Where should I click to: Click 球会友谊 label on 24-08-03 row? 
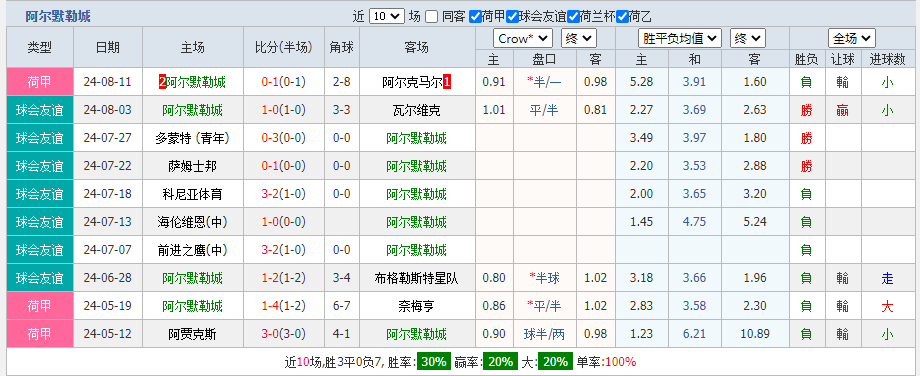click(x=40, y=110)
